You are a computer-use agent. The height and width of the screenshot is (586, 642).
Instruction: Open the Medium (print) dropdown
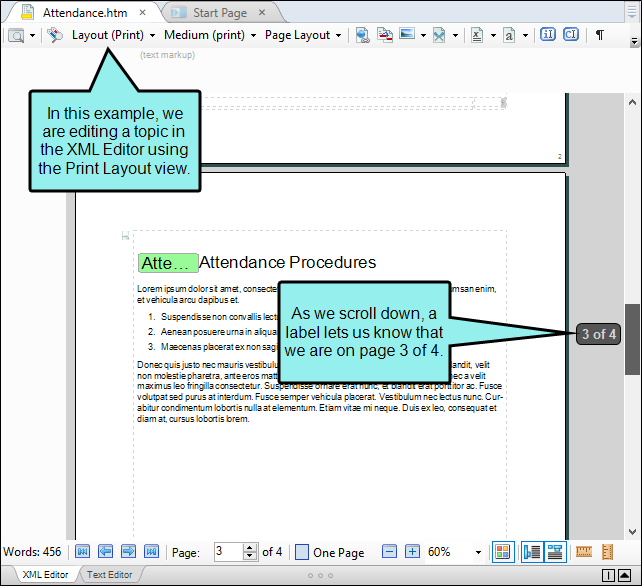tap(210, 35)
